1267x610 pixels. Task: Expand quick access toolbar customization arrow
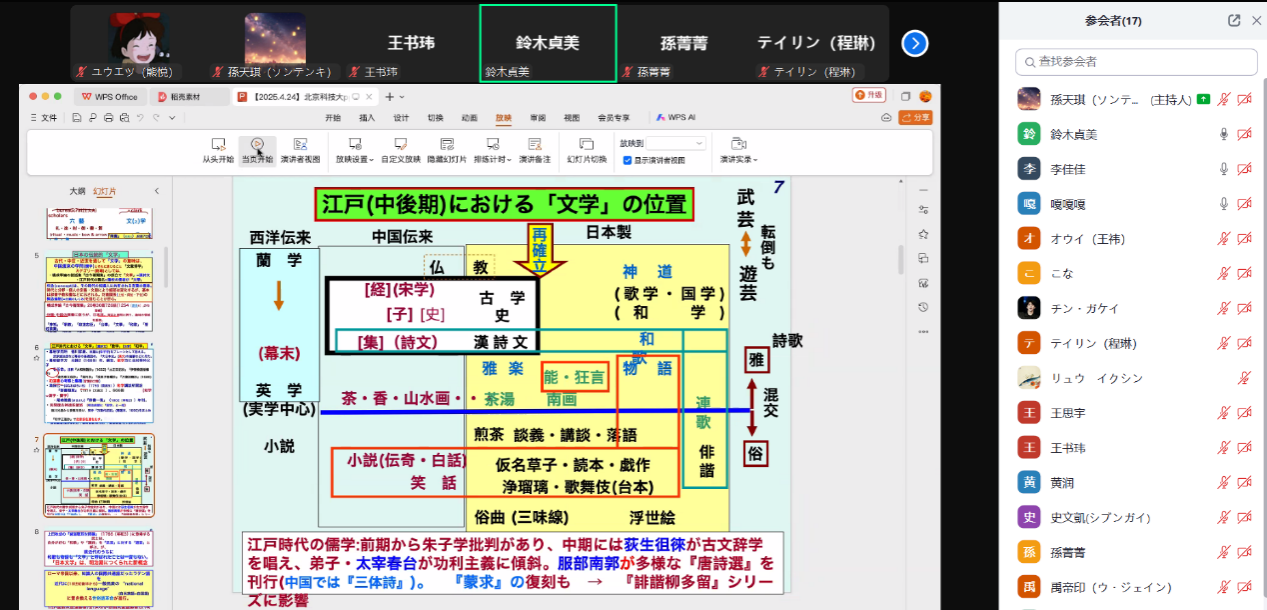tap(170, 118)
